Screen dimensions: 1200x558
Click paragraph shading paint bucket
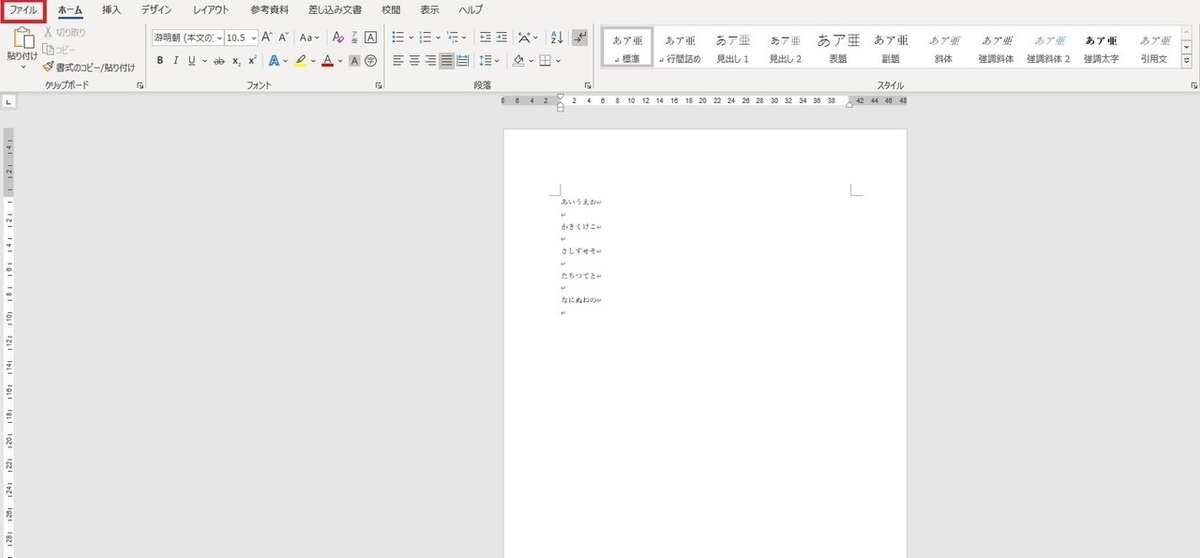click(518, 60)
